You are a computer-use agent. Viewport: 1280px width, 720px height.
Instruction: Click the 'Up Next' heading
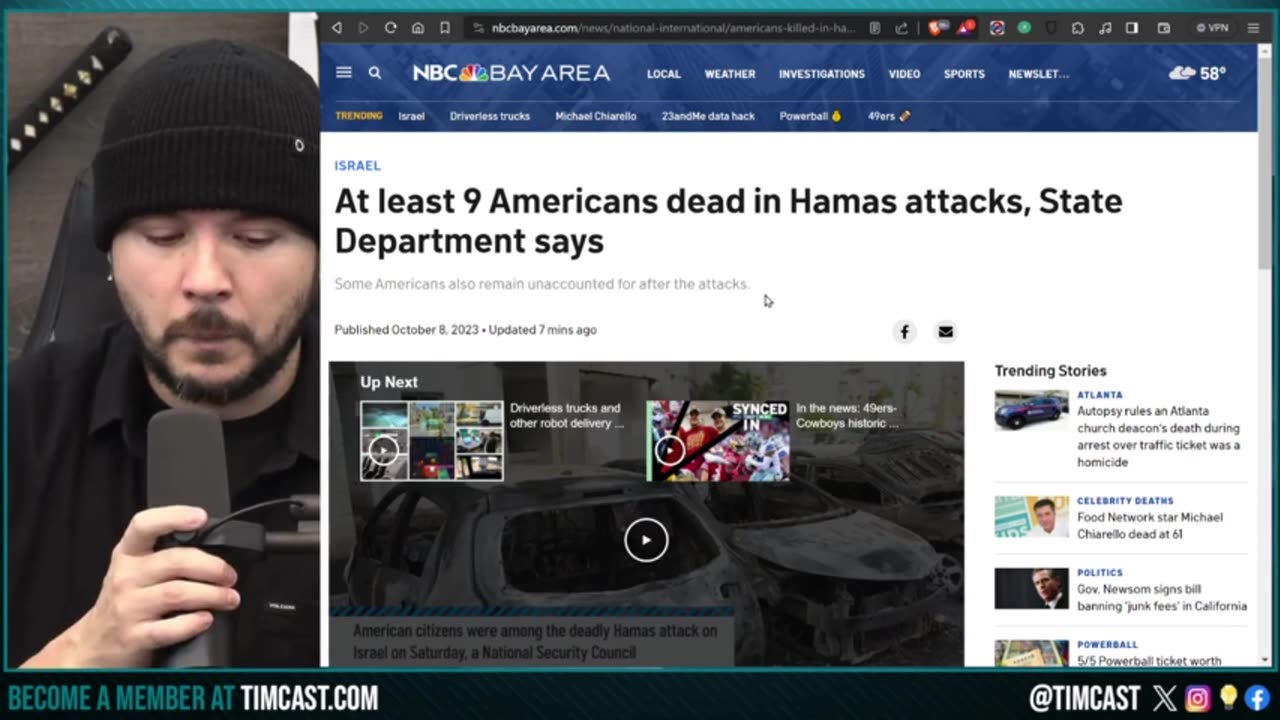click(389, 382)
